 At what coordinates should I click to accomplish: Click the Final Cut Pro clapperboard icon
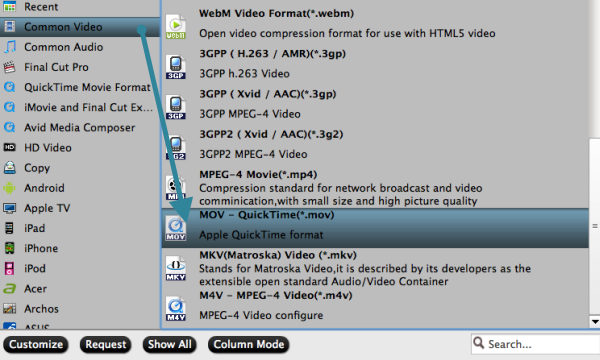[10, 67]
